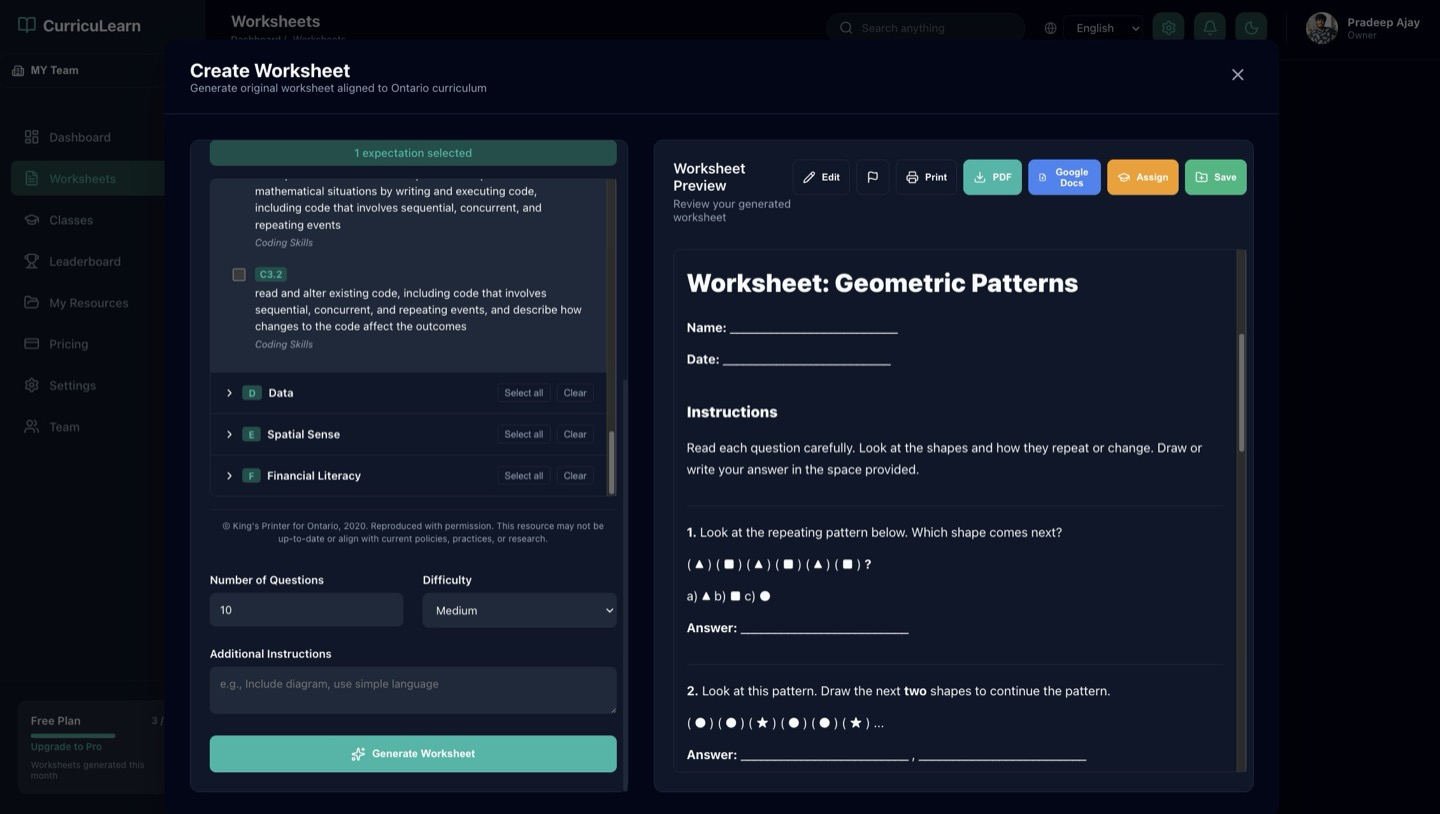Expand the Financial Literacy strand
The width and height of the screenshot is (1440, 814).
pyautogui.click(x=229, y=476)
